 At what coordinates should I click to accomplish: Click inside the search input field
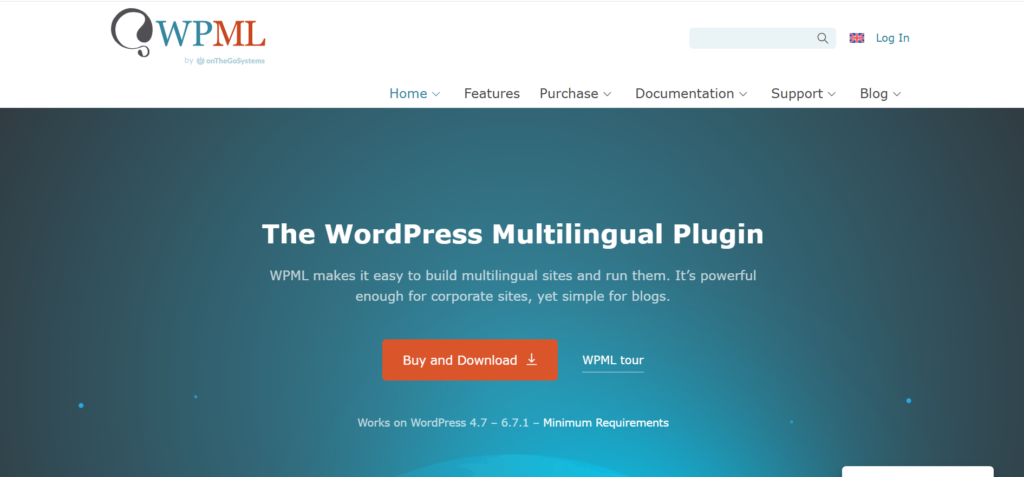pos(762,38)
